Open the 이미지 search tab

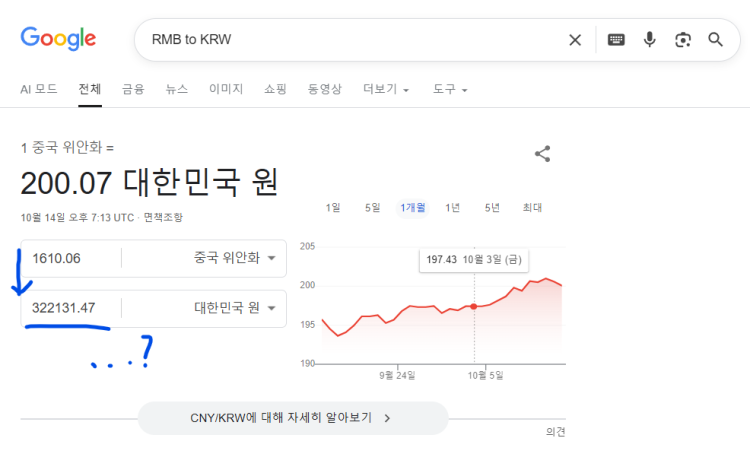226,89
